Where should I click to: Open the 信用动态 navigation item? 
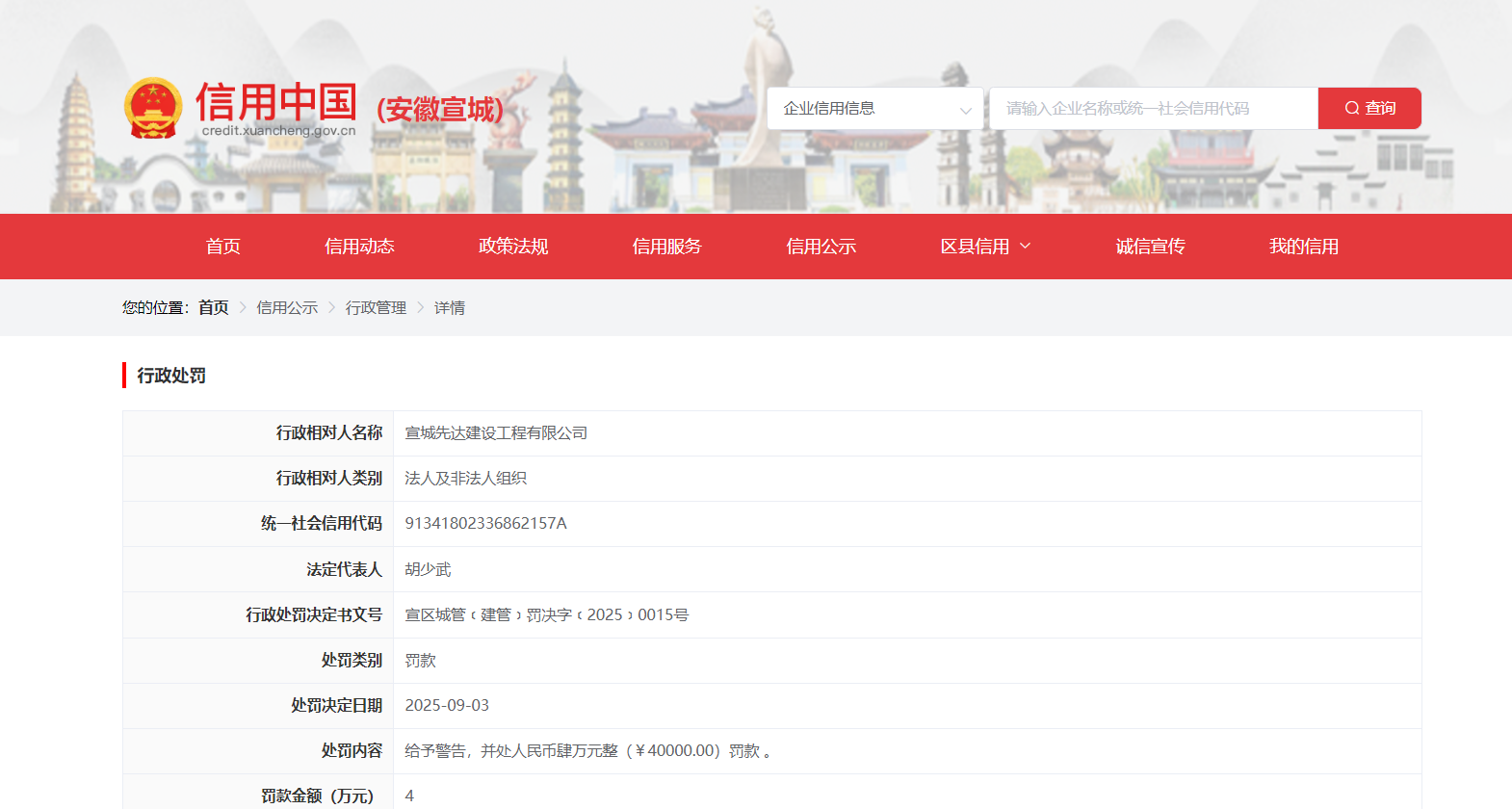(x=359, y=247)
